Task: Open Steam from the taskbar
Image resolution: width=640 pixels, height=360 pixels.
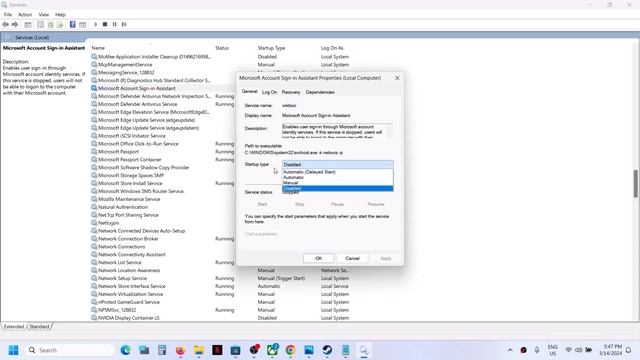Action: click(x=327, y=350)
